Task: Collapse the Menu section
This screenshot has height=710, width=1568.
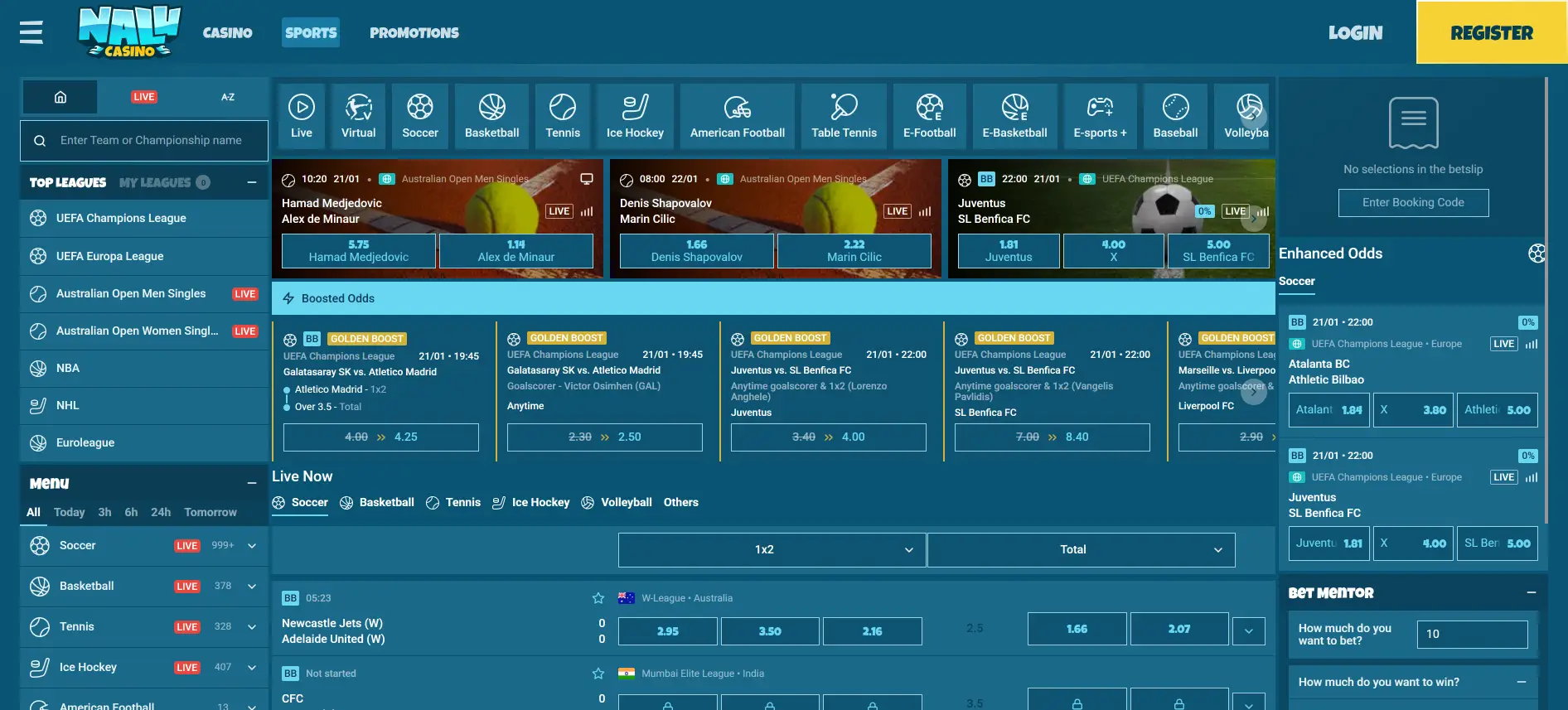Action: (252, 483)
